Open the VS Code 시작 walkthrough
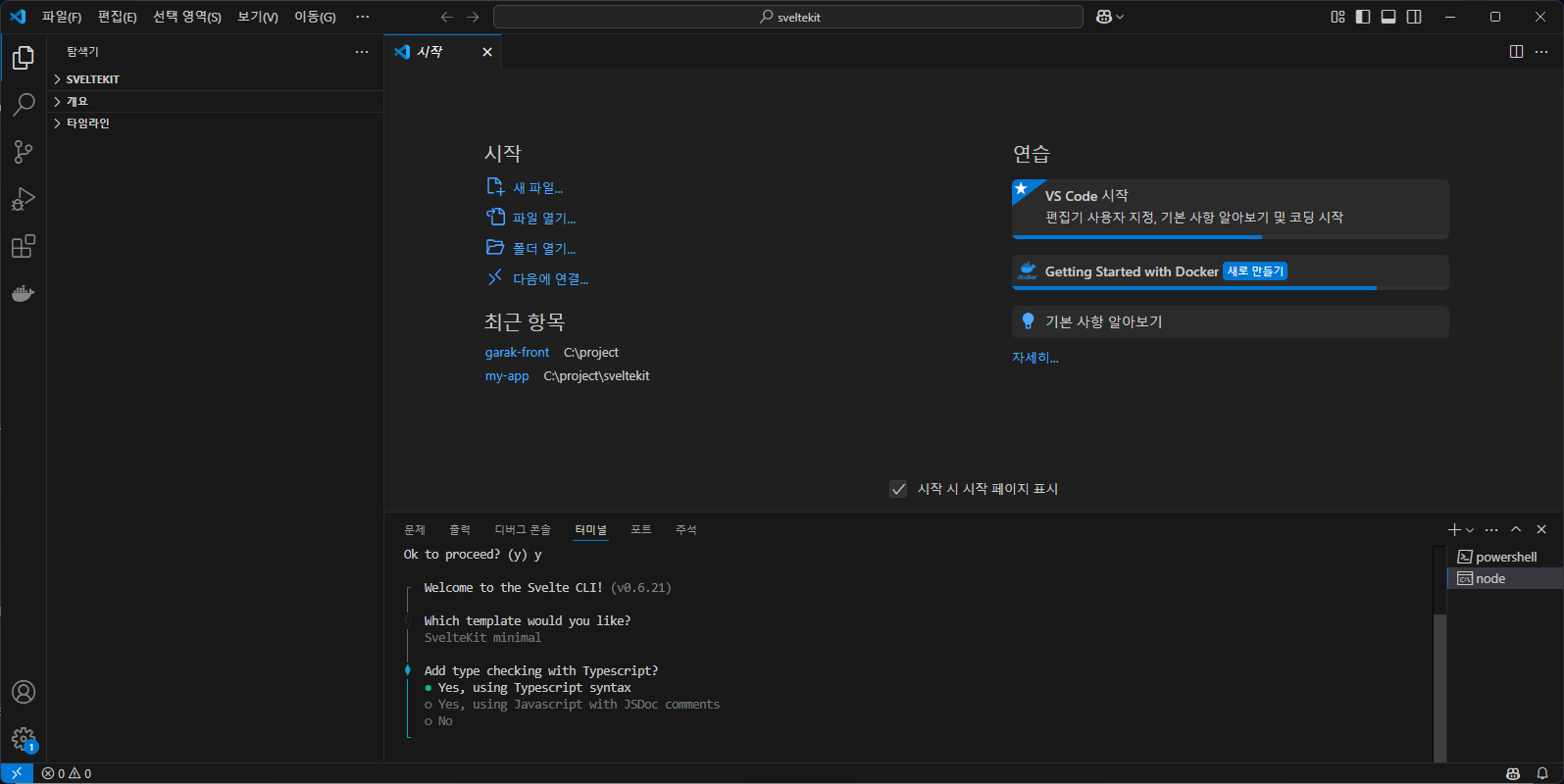1564x784 pixels. [x=1230, y=209]
